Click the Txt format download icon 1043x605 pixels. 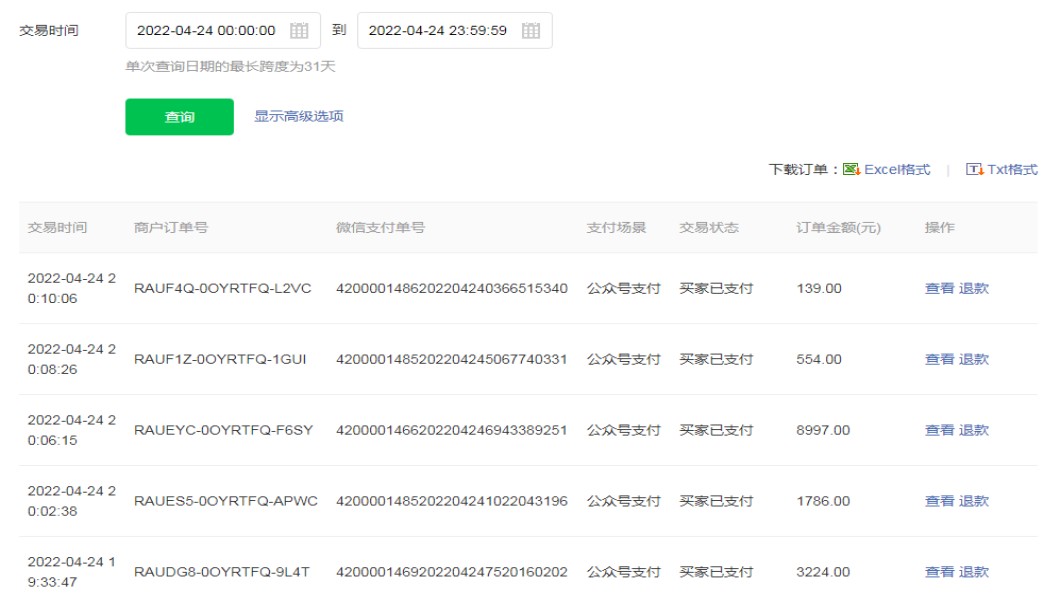(975, 170)
